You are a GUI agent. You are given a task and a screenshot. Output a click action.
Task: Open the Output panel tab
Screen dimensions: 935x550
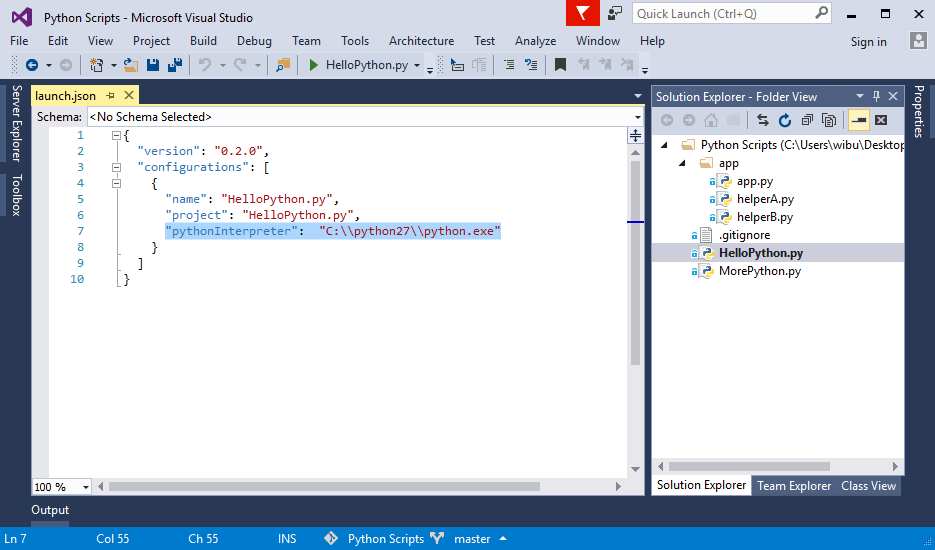coord(50,510)
